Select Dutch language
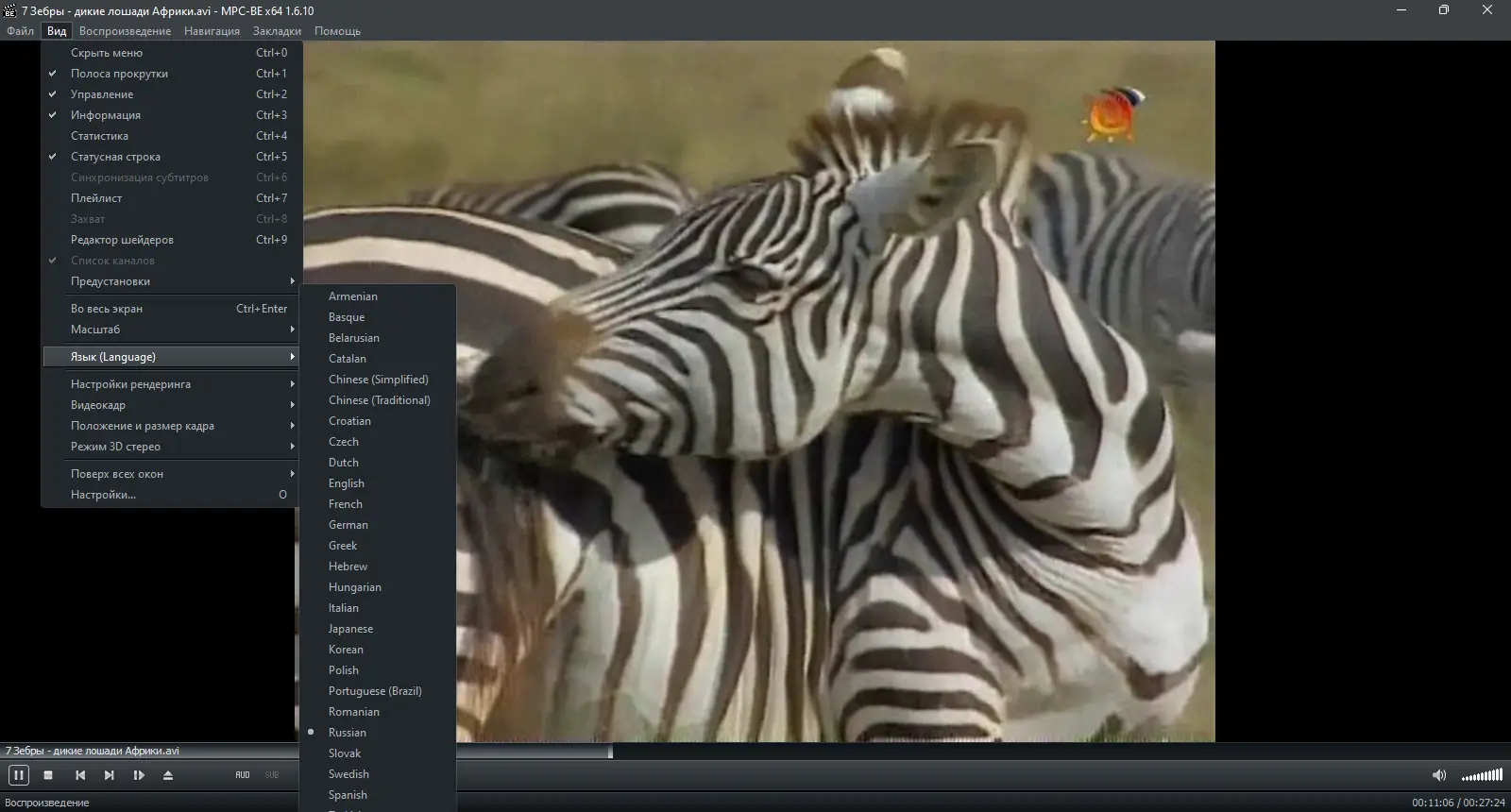 [378, 463]
